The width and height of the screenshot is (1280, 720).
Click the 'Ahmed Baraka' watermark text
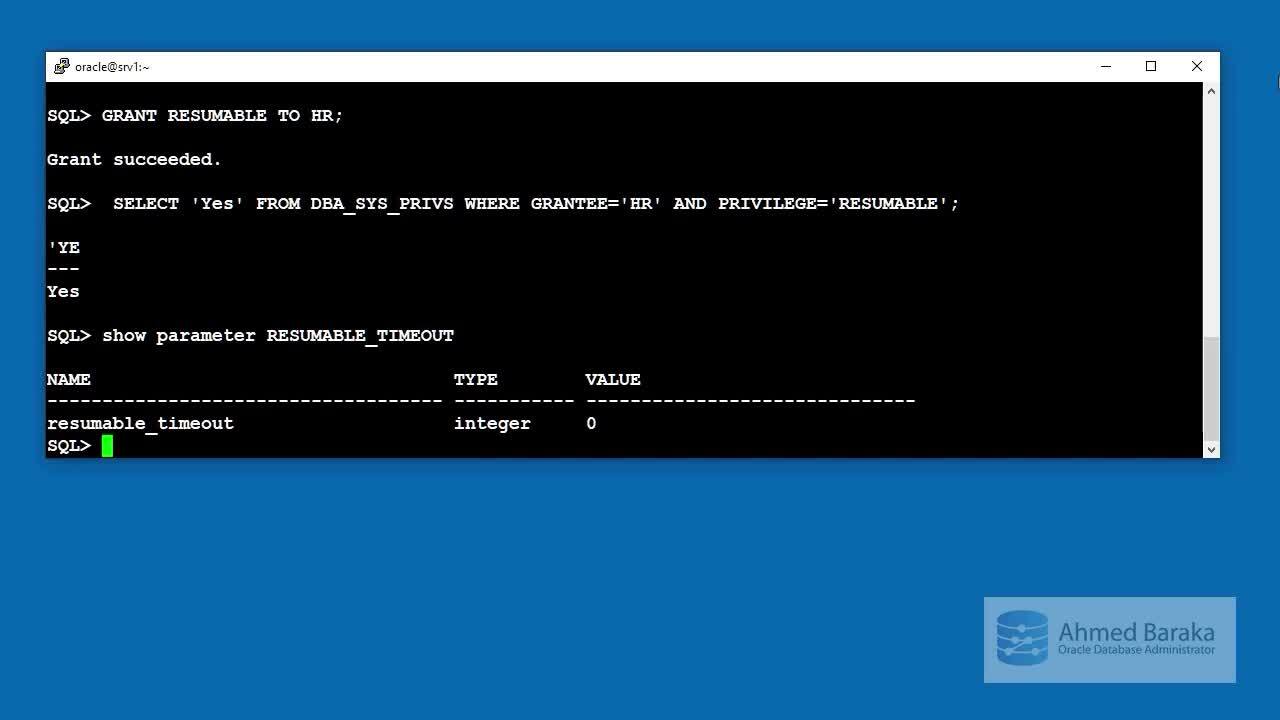[1136, 632]
